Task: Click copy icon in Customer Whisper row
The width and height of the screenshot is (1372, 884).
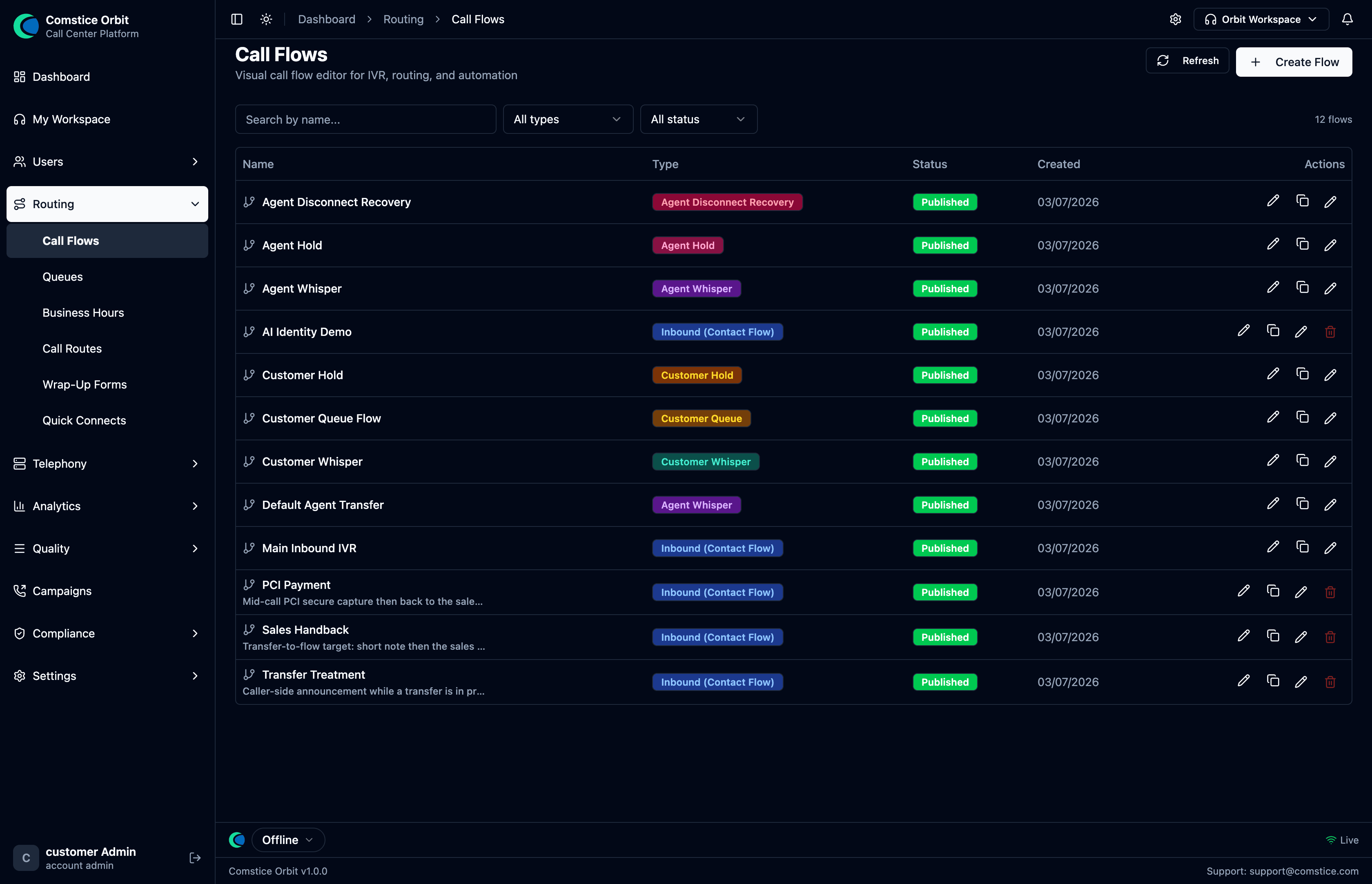Action: [x=1302, y=460]
